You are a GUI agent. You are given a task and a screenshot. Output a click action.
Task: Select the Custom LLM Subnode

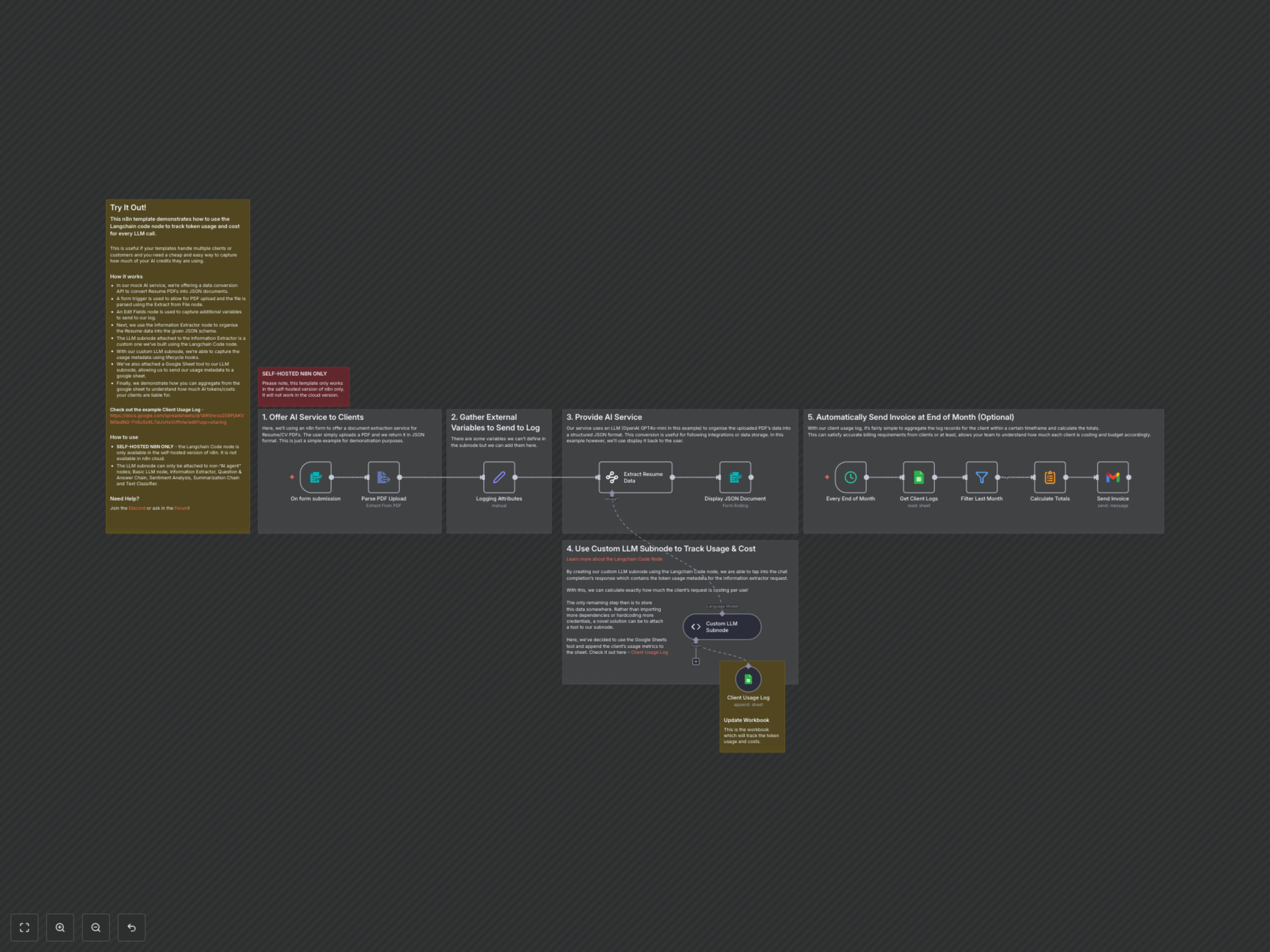coord(721,627)
